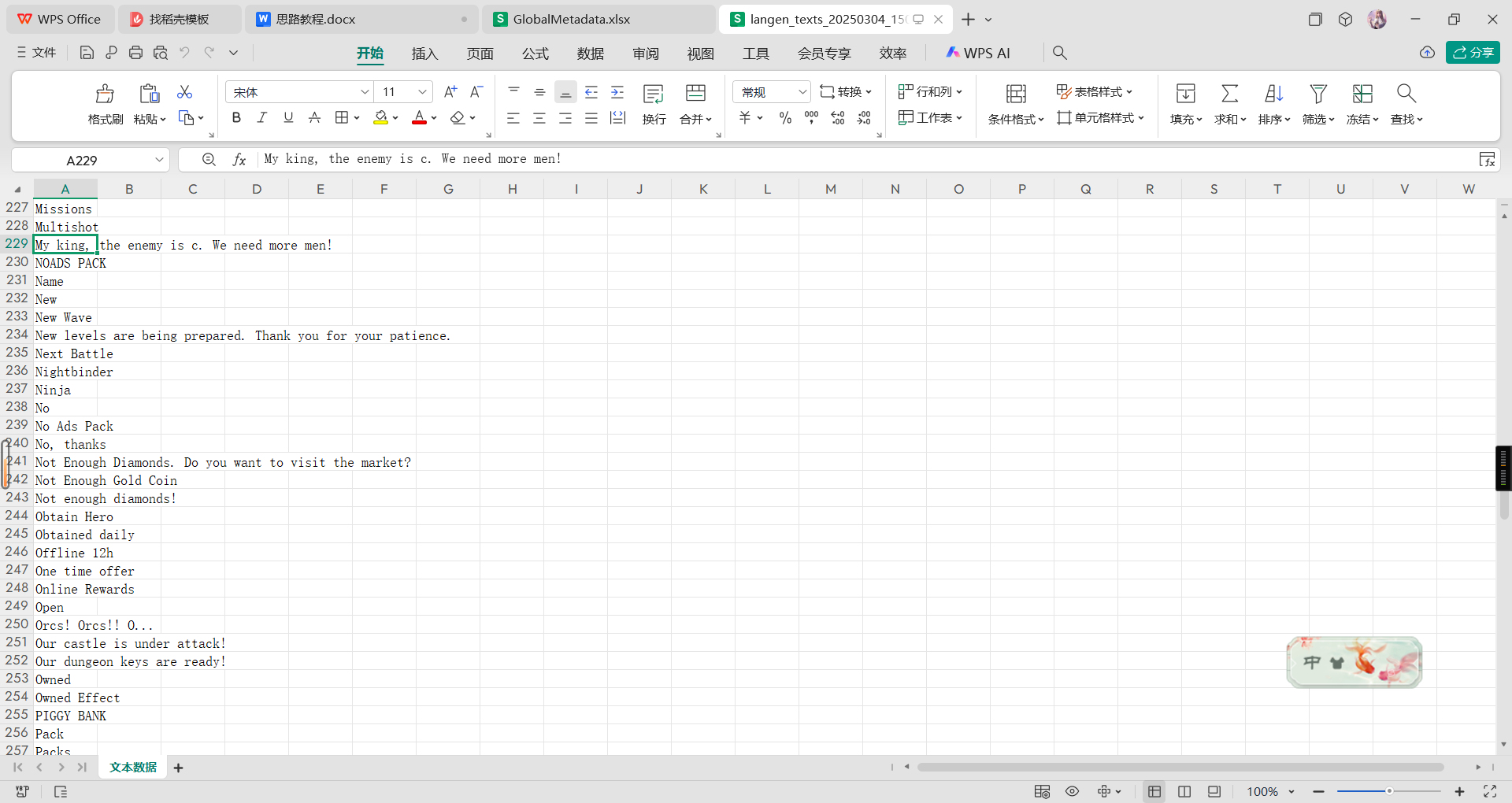The height and width of the screenshot is (803, 1512).
Task: Click increase indent icon
Action: click(617, 92)
